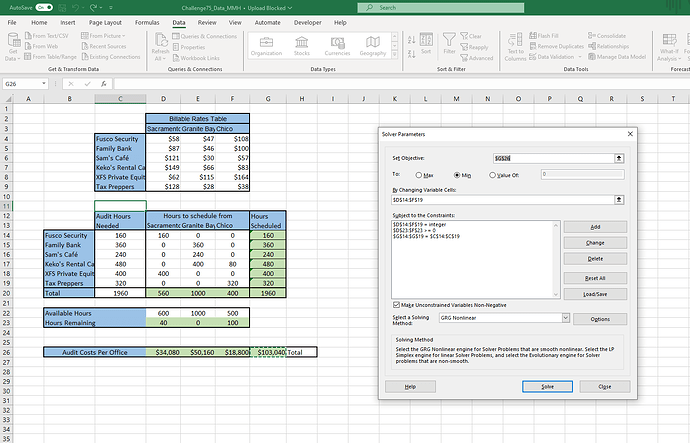Collapse the Changing Variable Cells range selector
Image resolution: width=690 pixels, height=443 pixels.
click(x=619, y=200)
